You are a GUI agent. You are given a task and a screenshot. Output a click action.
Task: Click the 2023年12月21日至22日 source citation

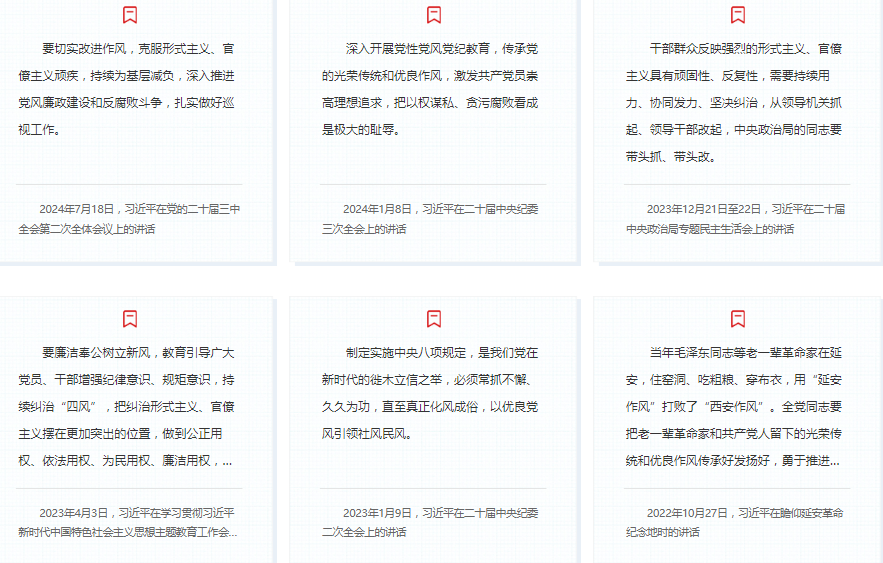pyautogui.click(x=737, y=219)
